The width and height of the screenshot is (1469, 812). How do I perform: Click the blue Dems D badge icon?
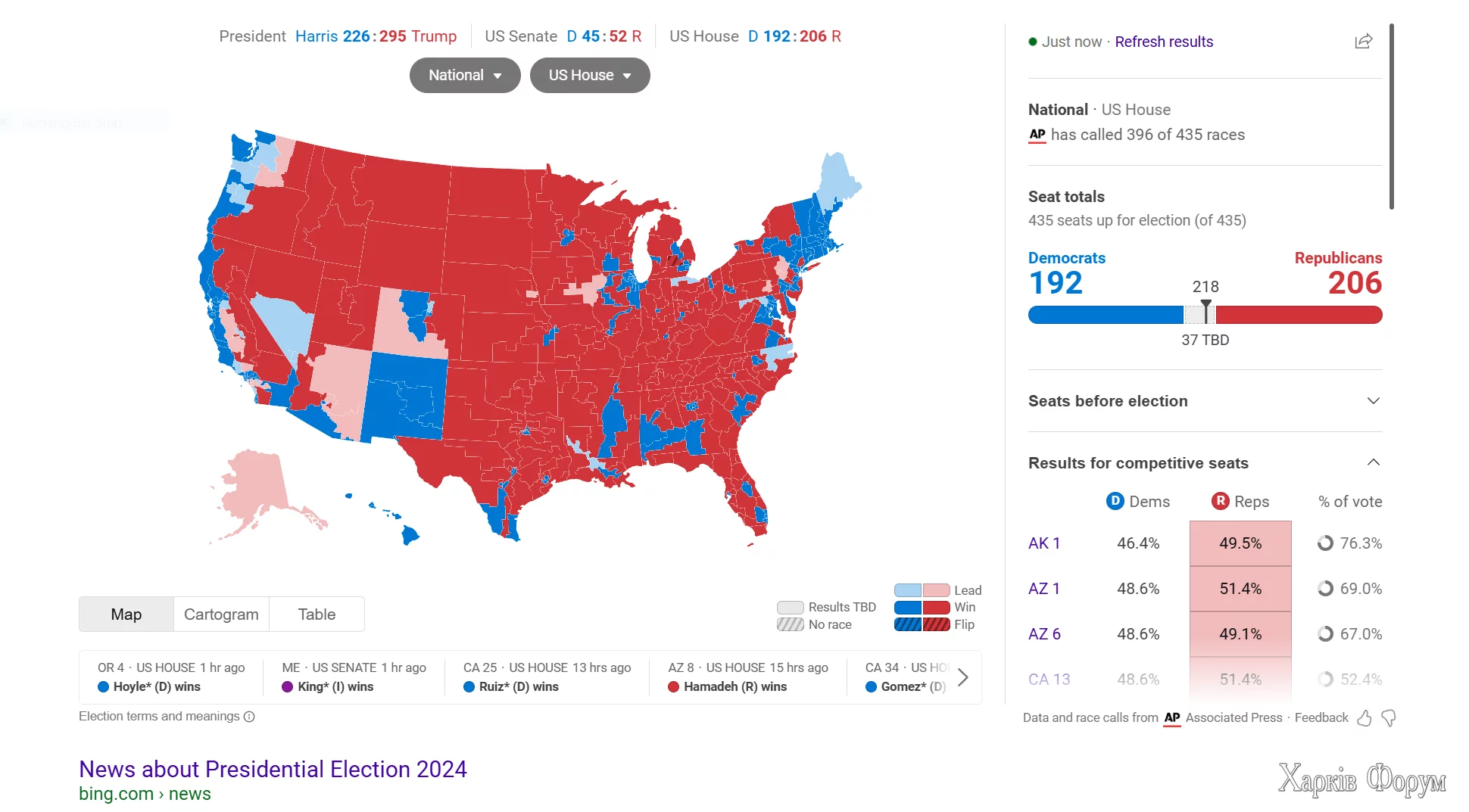click(x=1115, y=501)
